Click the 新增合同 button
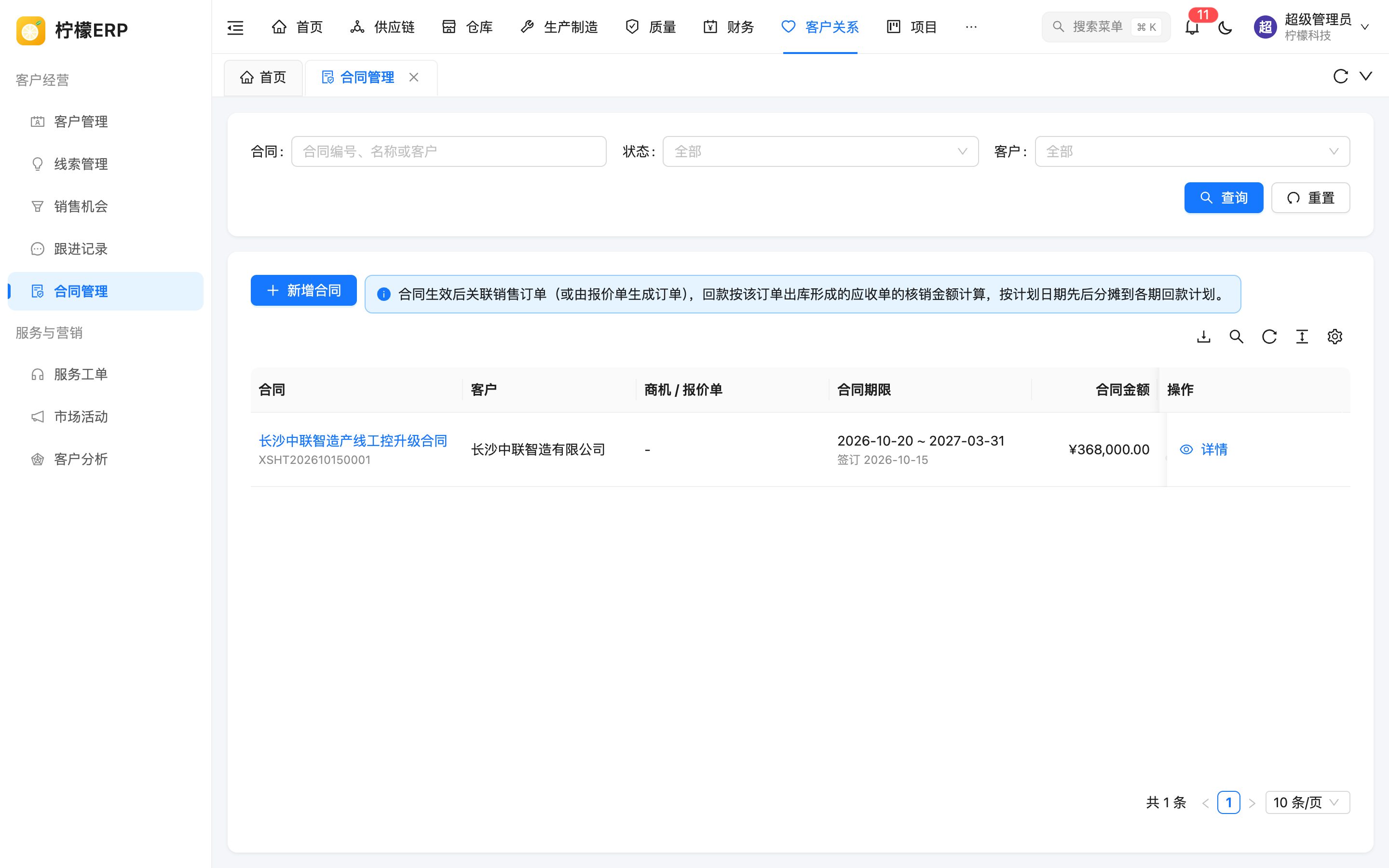The height and width of the screenshot is (868, 1389). 304,290
